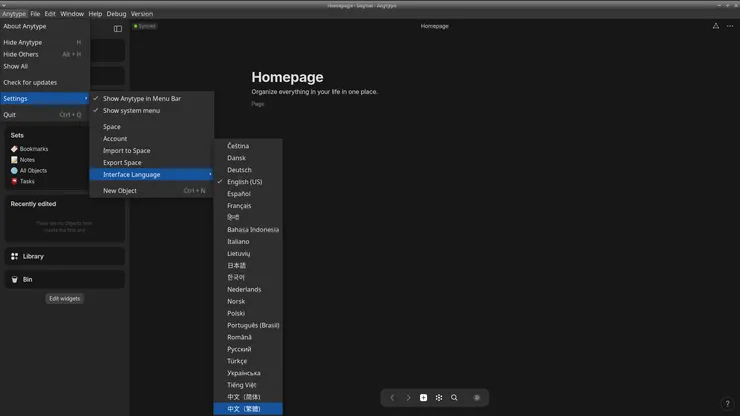Open the Edit menu
The image size is (740, 416).
pyautogui.click(x=50, y=14)
